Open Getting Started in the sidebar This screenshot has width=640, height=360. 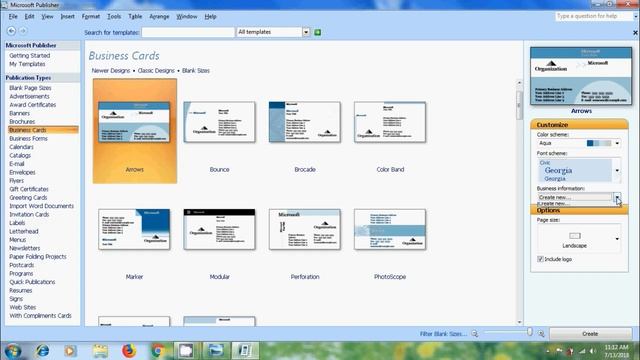coord(29,56)
